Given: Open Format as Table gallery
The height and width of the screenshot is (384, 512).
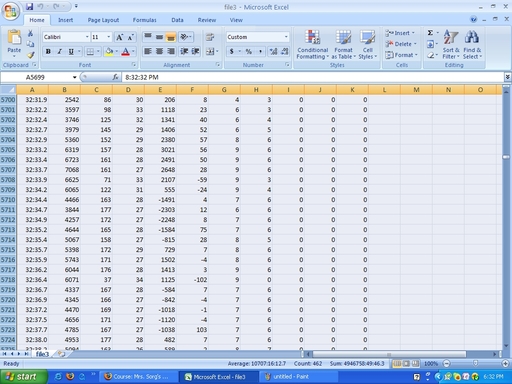Looking at the screenshot, I should tap(344, 45).
